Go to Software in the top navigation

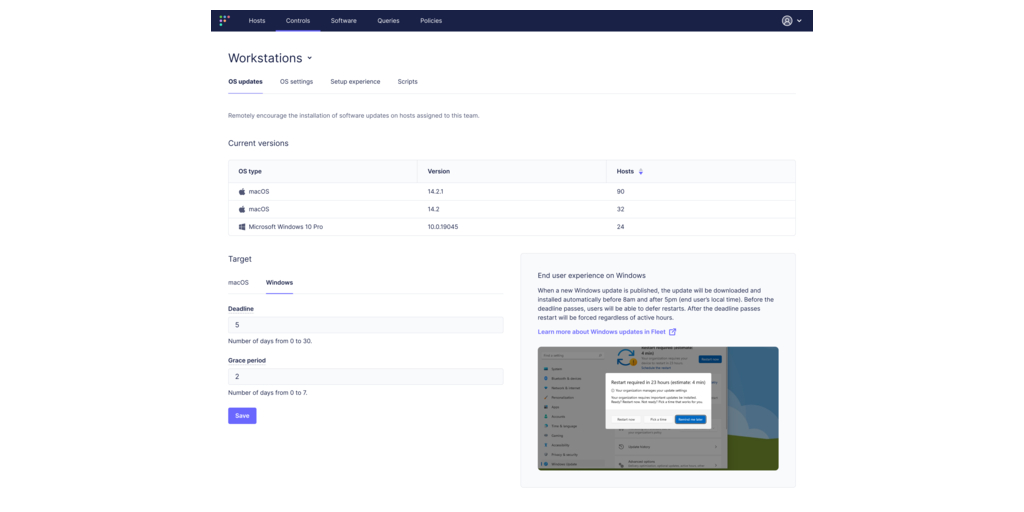(343, 20)
